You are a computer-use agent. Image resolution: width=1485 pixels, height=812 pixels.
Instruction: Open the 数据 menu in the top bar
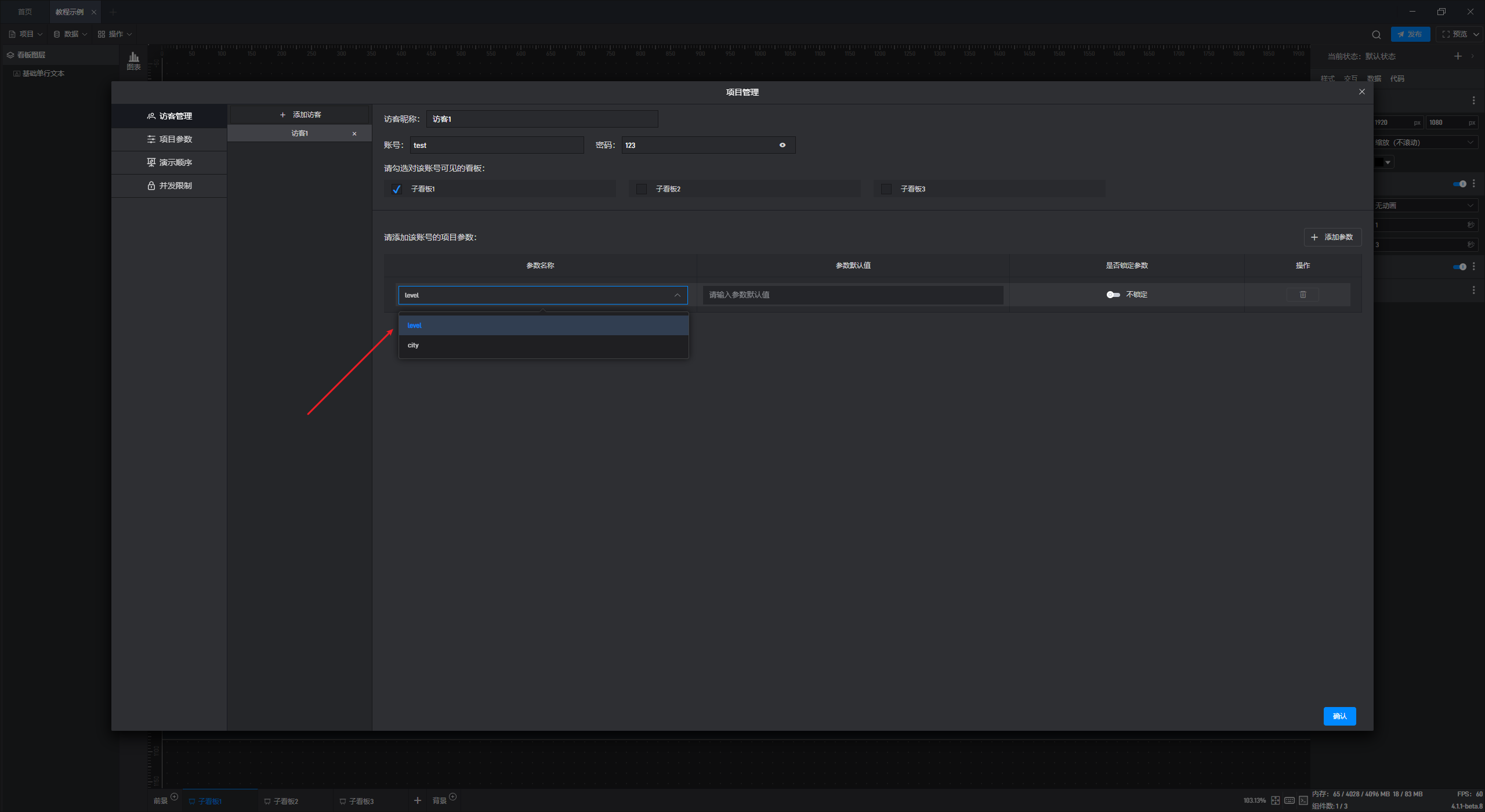[x=70, y=34]
